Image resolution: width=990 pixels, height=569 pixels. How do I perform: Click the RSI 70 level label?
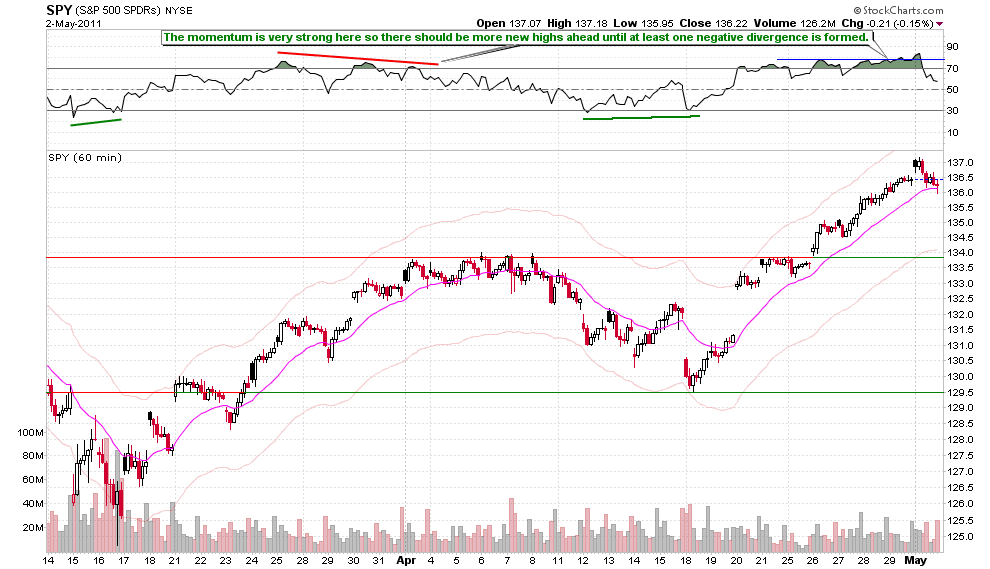[951, 68]
